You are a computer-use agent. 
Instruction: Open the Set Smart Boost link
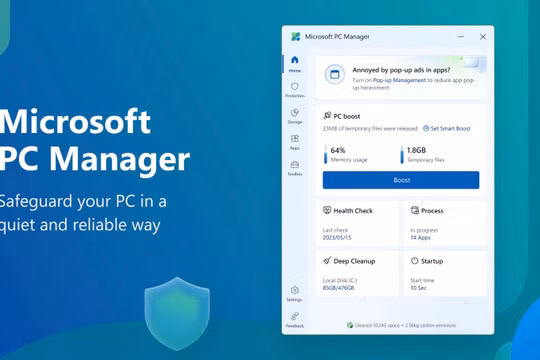click(447, 128)
